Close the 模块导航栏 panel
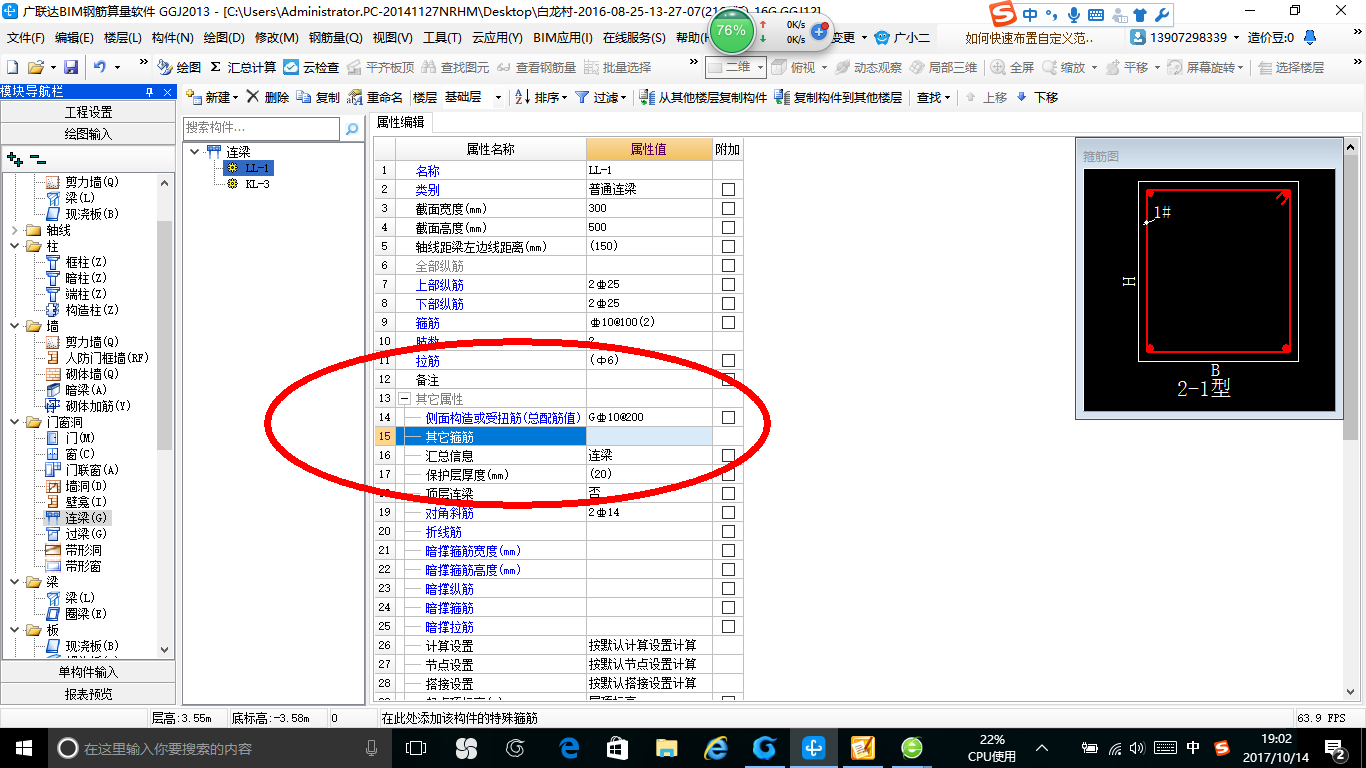The image size is (1366, 768). point(168,92)
